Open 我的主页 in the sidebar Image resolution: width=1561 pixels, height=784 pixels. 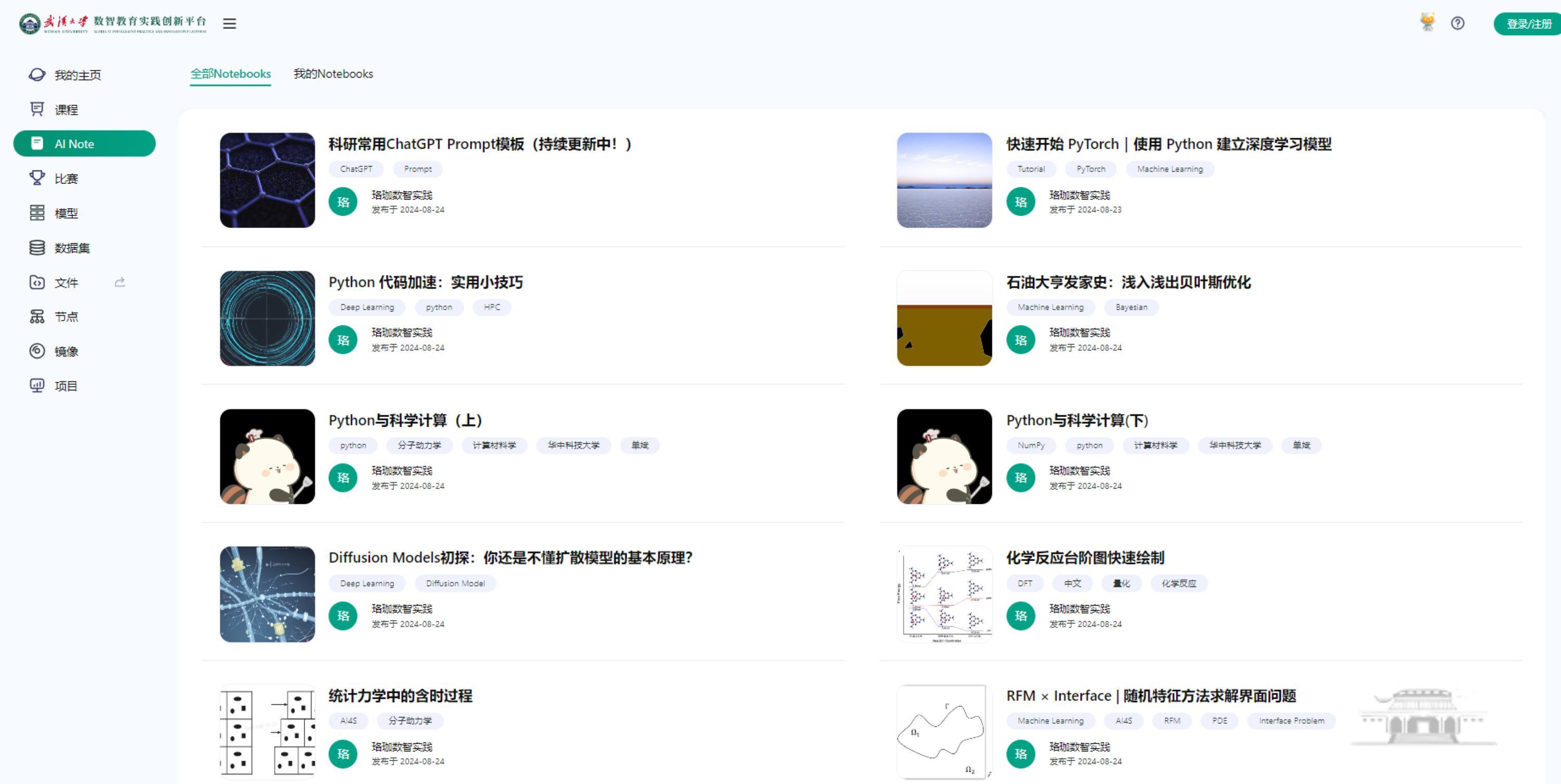(x=78, y=75)
